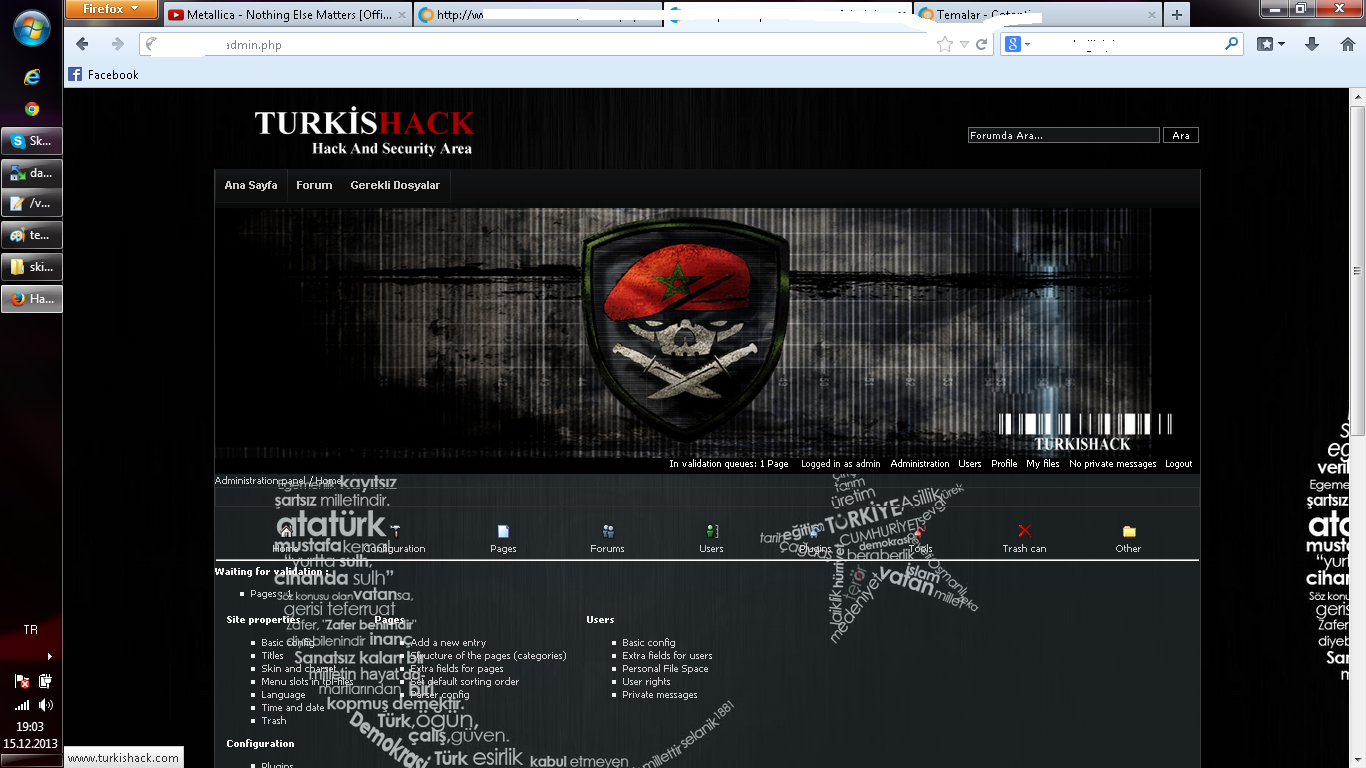Open the Pages admin icon

(503, 531)
